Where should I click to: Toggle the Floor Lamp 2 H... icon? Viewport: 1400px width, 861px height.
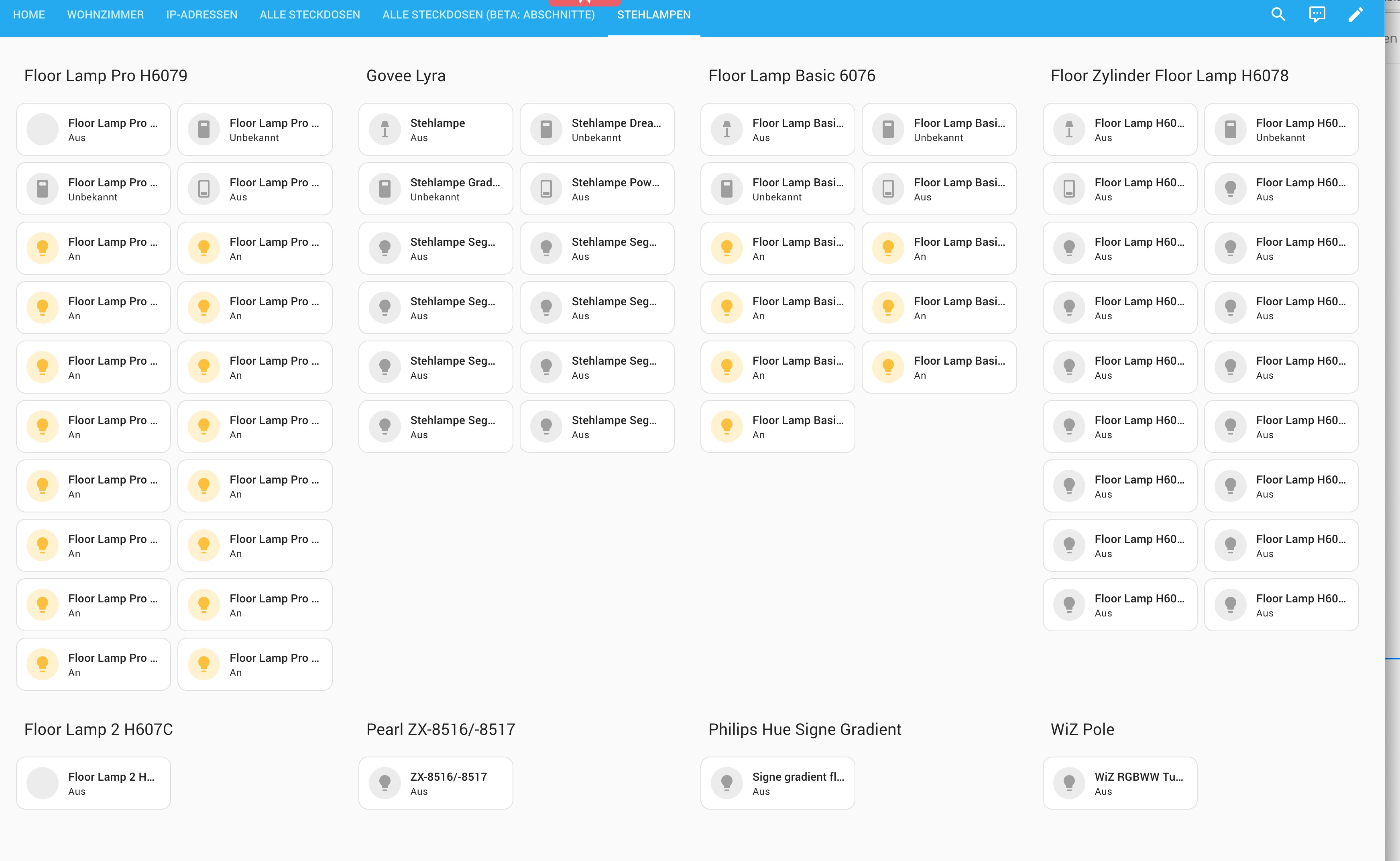click(x=43, y=782)
